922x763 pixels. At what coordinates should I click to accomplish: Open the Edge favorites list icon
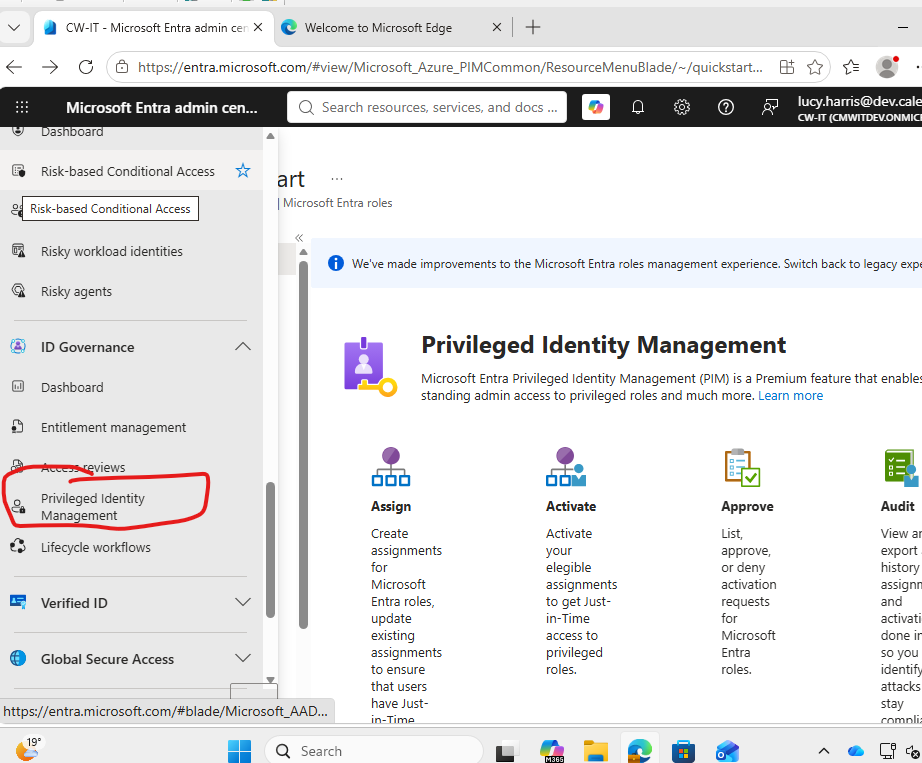point(851,67)
